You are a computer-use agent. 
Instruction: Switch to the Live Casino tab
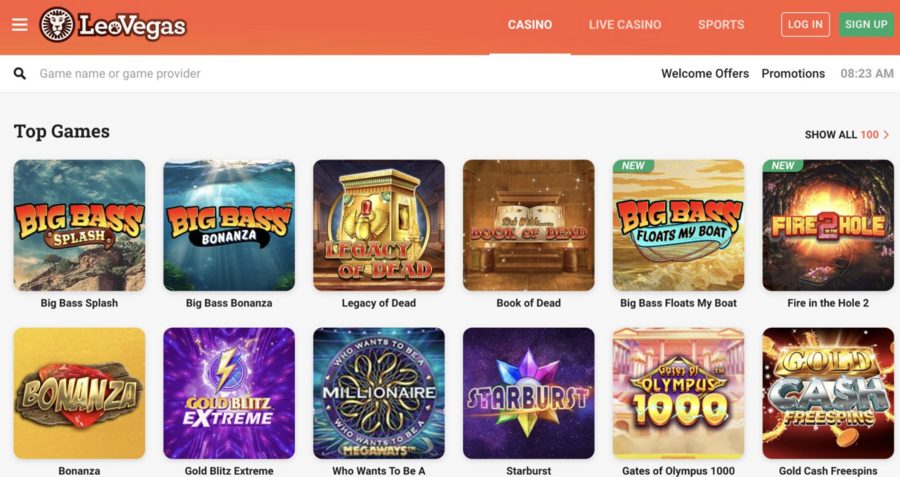(x=625, y=25)
